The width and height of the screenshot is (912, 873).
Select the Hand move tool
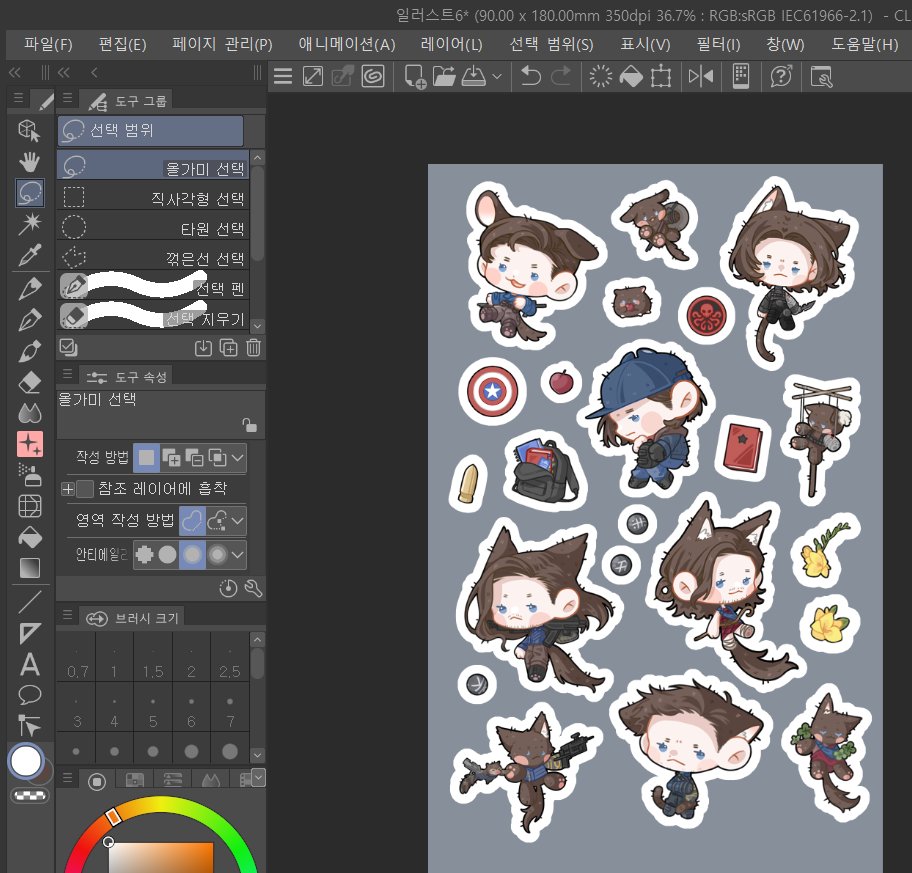(29, 161)
